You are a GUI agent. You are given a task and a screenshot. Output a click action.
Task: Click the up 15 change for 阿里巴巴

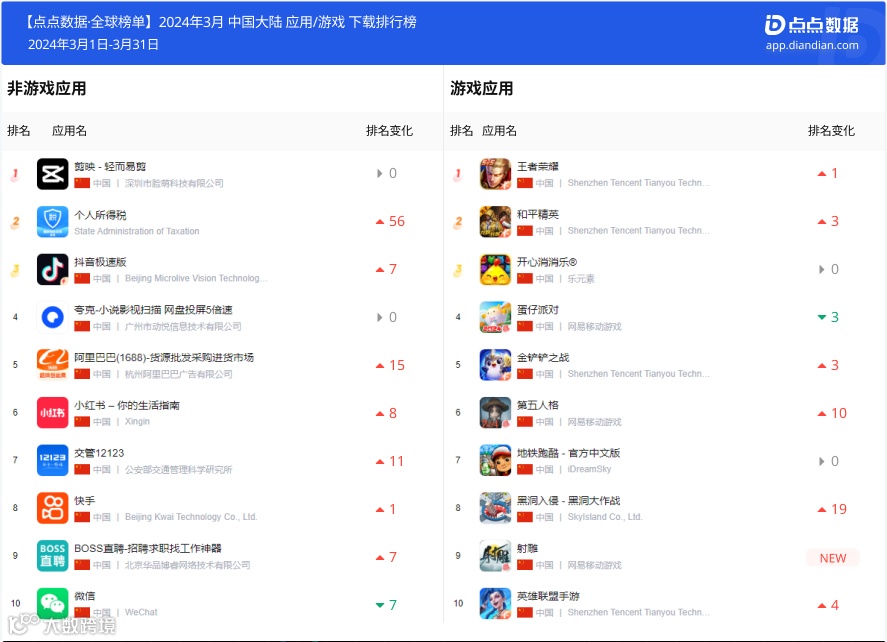coord(390,365)
